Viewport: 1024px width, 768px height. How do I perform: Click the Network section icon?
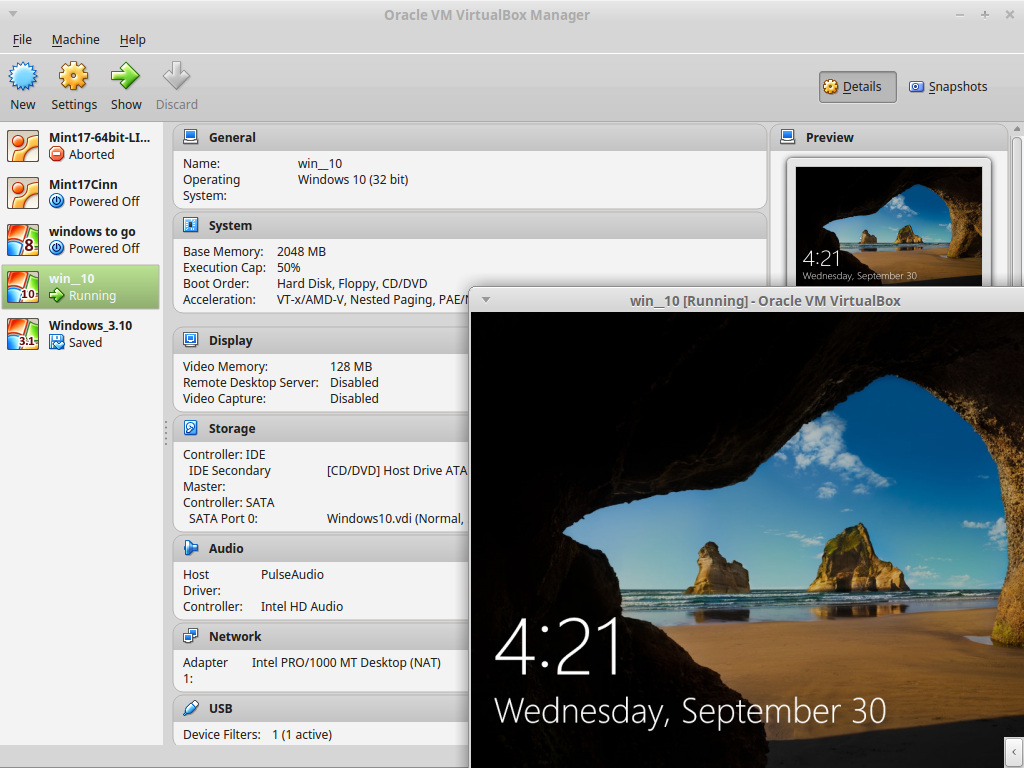[190, 636]
